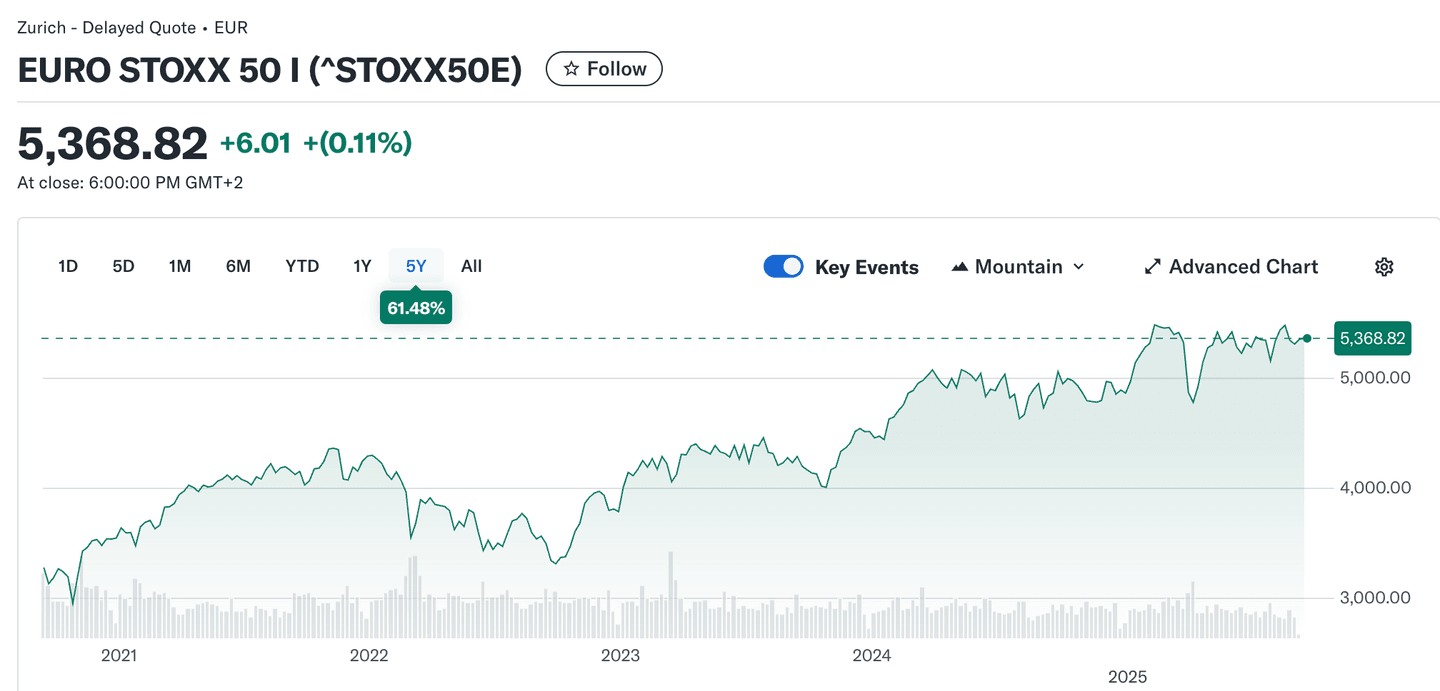Click the expand arrows Advanced Chart icon

coord(1152,267)
